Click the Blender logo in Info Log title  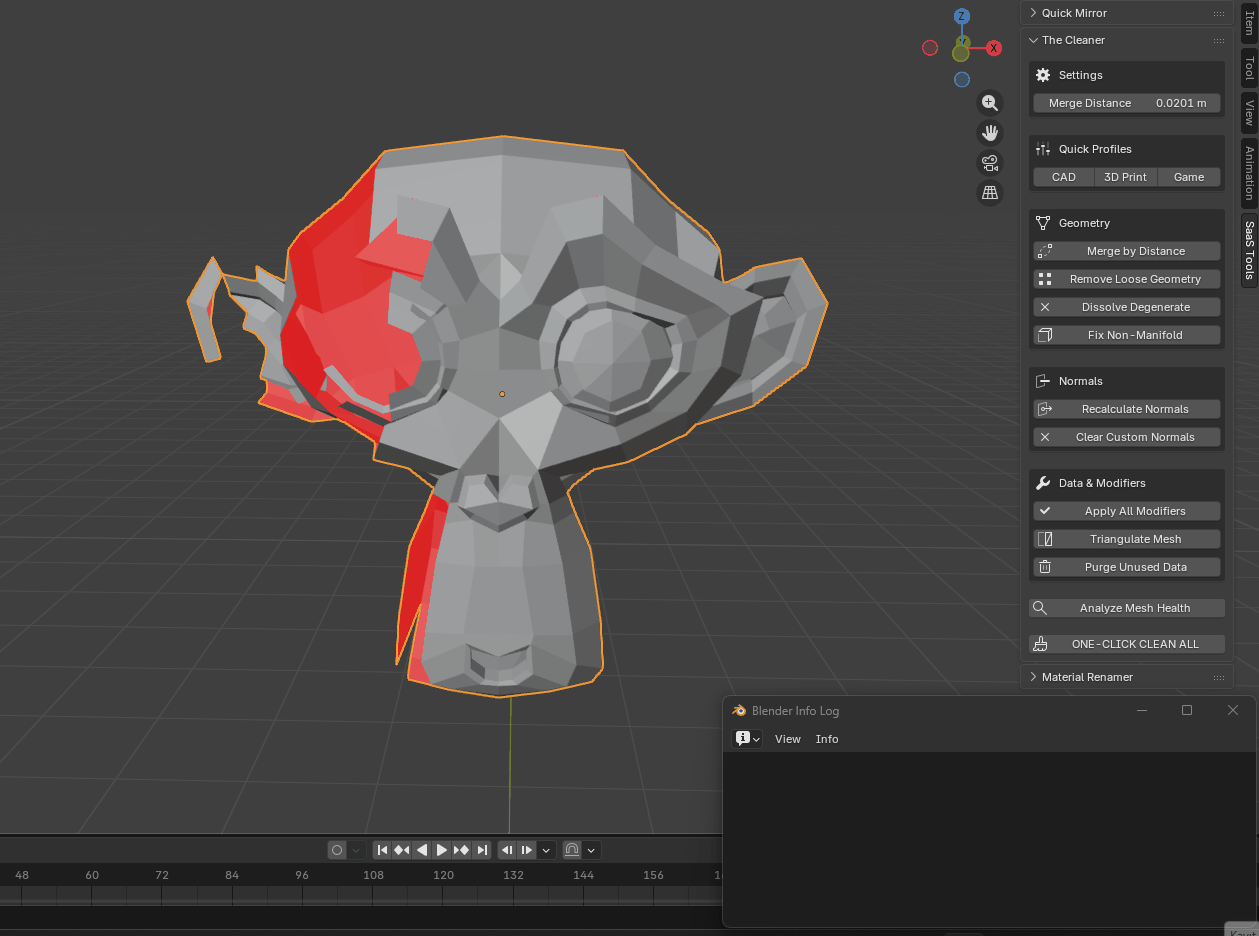pos(739,711)
